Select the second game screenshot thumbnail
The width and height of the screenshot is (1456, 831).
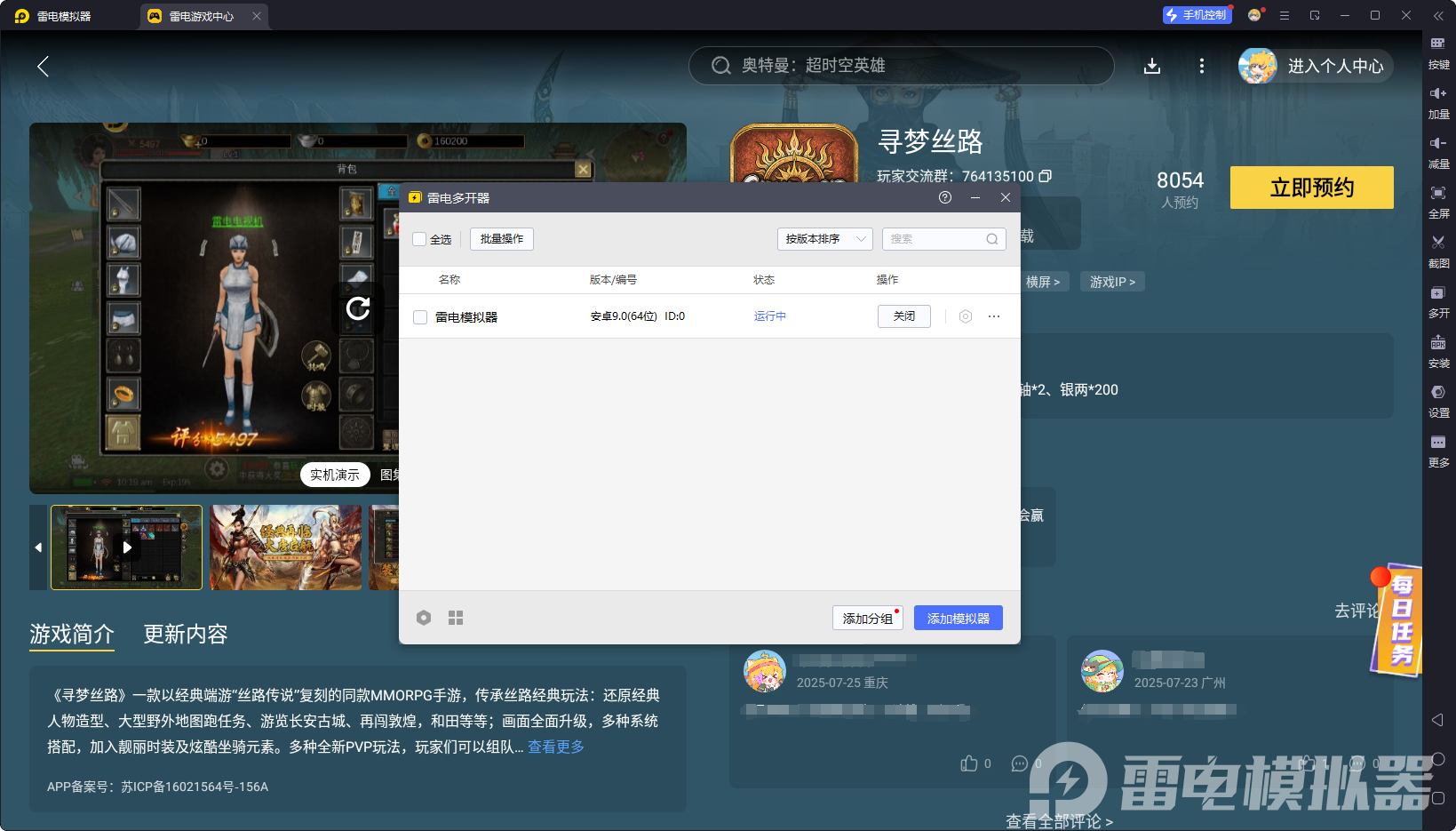pos(285,547)
